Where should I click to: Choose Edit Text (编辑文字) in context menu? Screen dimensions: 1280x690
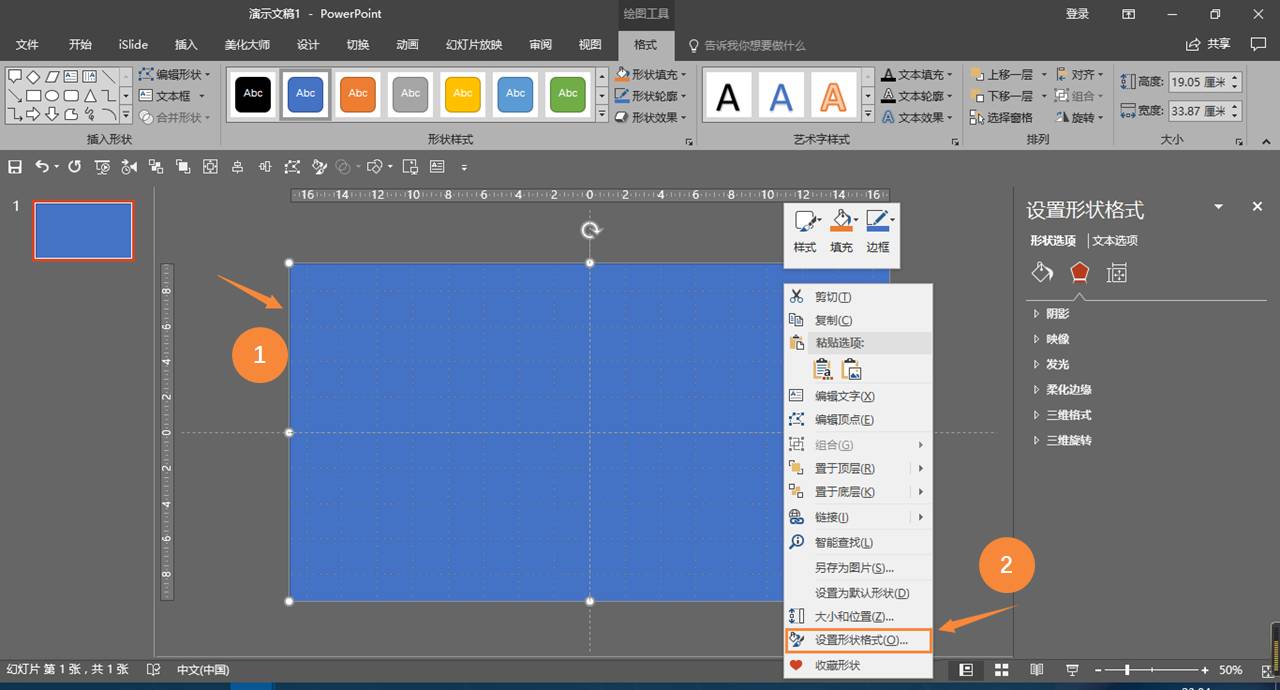point(858,396)
